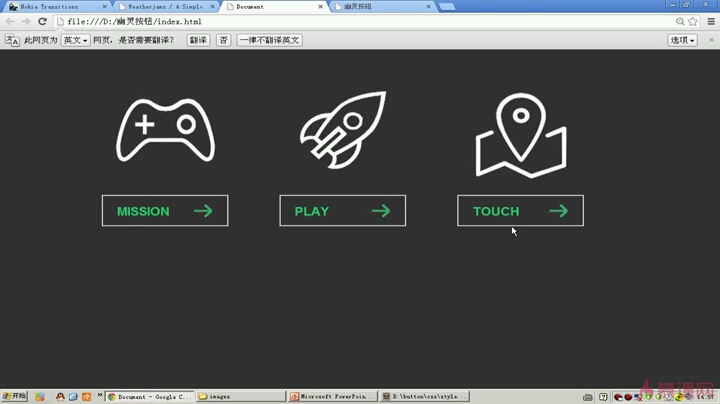Click the QQ penguin icon in quick launch
The height and width of the screenshot is (404, 720).
60,397
